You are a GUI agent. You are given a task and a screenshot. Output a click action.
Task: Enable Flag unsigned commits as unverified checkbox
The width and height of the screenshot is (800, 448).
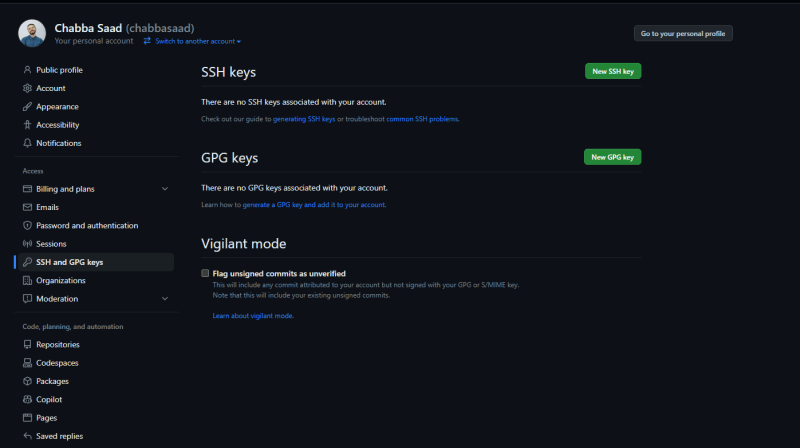(205, 273)
